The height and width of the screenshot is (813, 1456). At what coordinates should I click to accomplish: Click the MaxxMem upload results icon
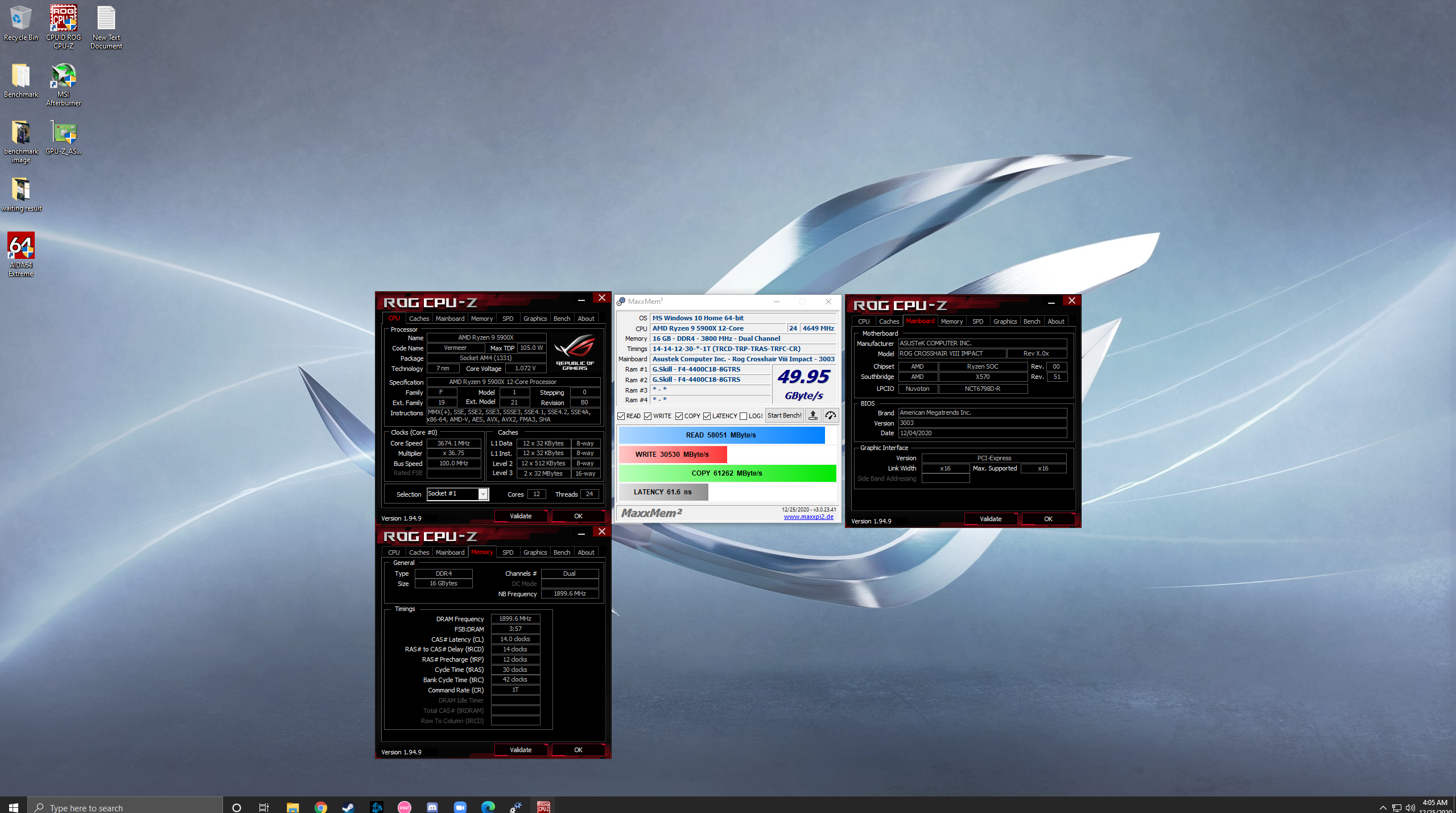point(812,415)
